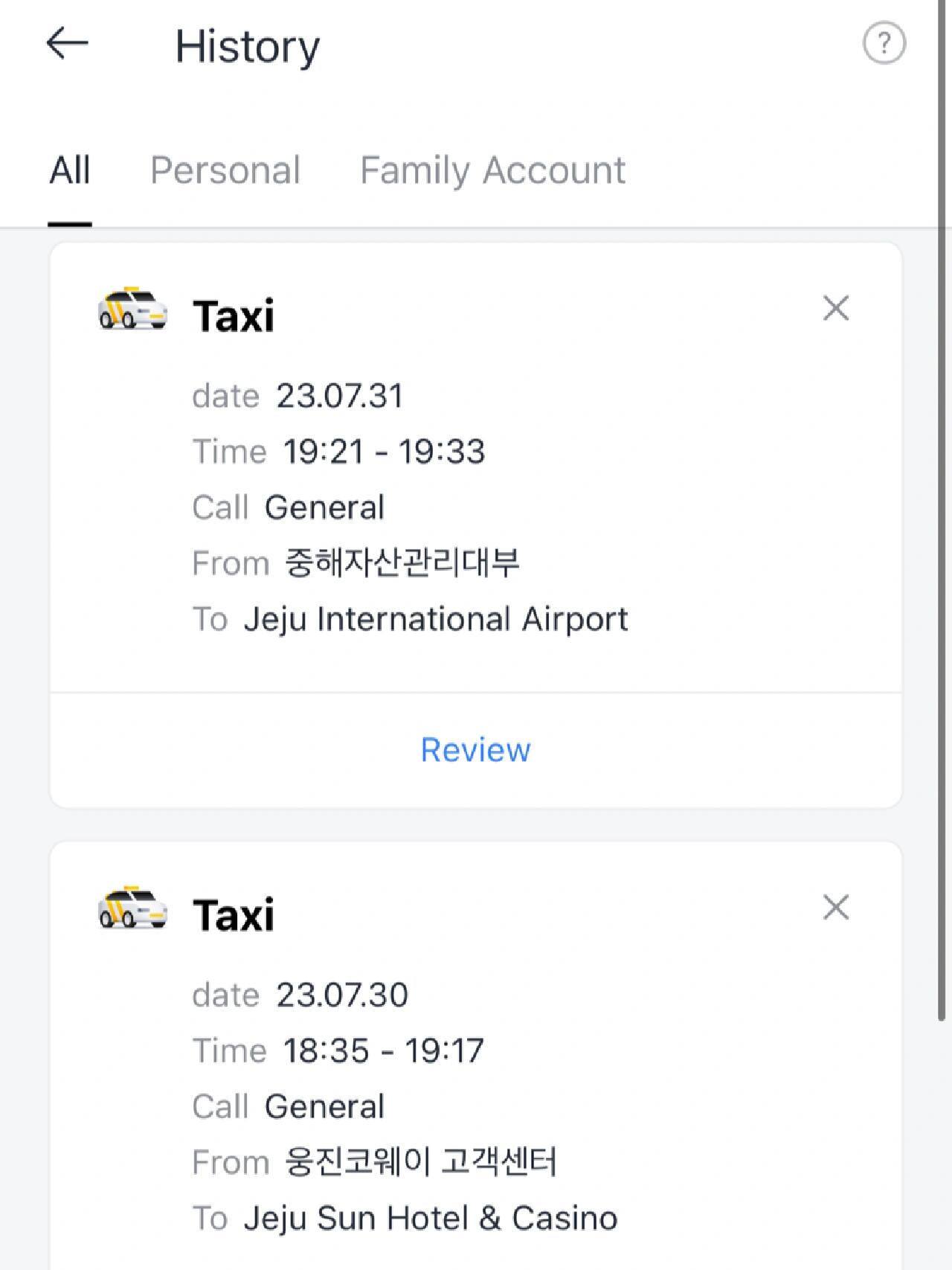Open the Taxi heading of the second card
Screen dimensions: 952x1270
(x=234, y=916)
